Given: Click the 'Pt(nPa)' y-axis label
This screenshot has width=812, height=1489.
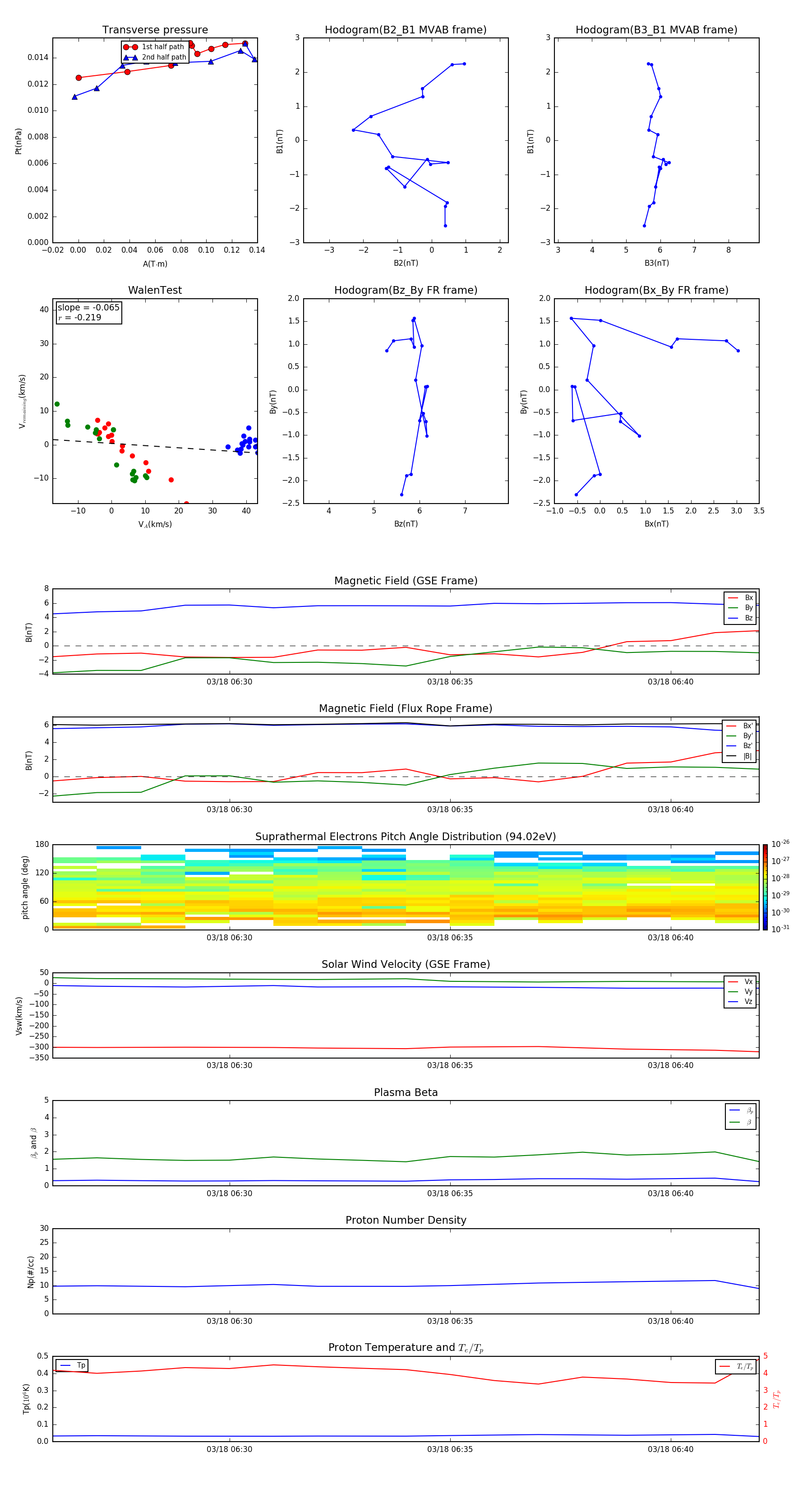Looking at the screenshot, I should (x=18, y=141).
